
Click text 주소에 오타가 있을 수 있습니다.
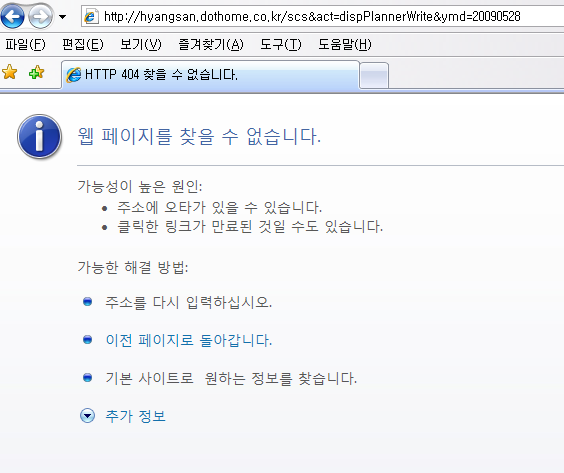[x=219, y=207]
